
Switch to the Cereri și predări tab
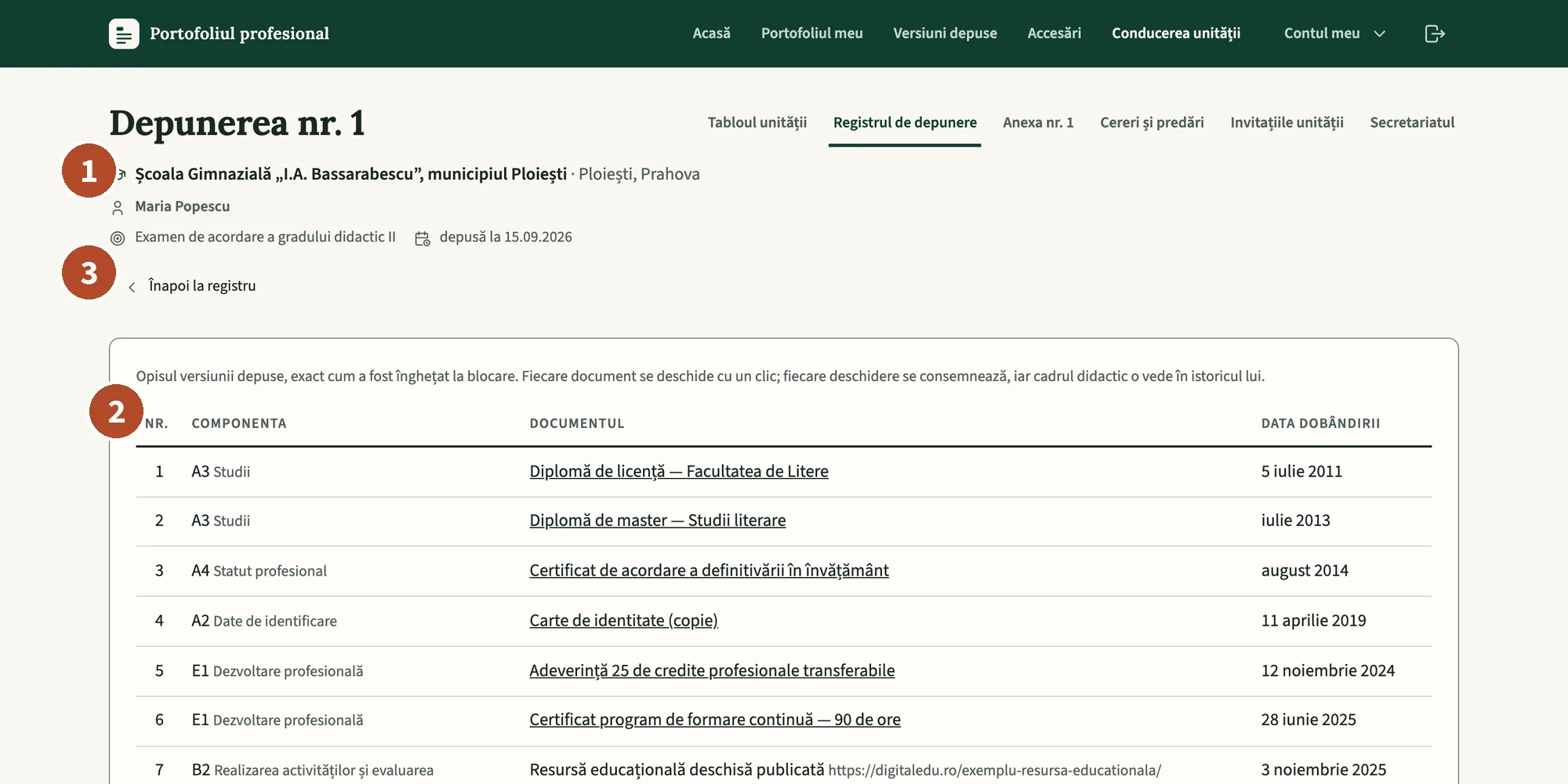point(1152,122)
